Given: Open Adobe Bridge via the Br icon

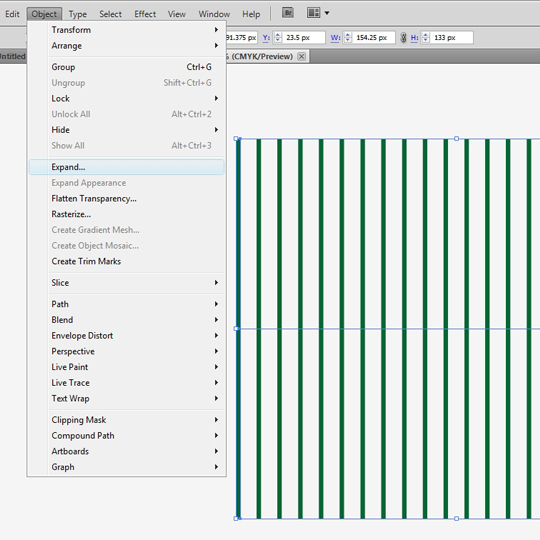Looking at the screenshot, I should [288, 13].
